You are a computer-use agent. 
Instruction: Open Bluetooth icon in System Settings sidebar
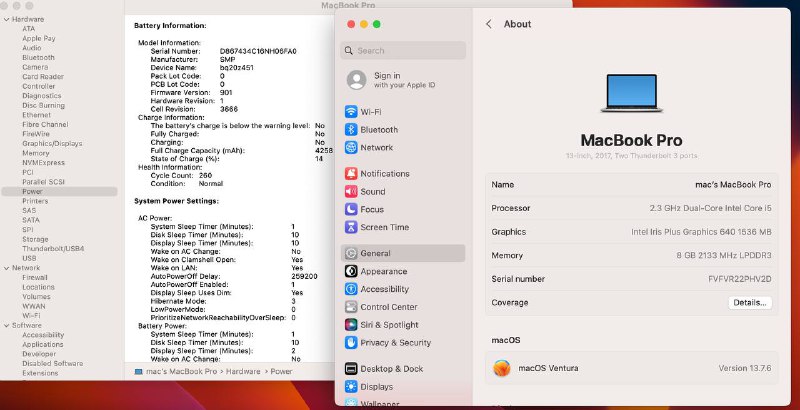tap(351, 130)
